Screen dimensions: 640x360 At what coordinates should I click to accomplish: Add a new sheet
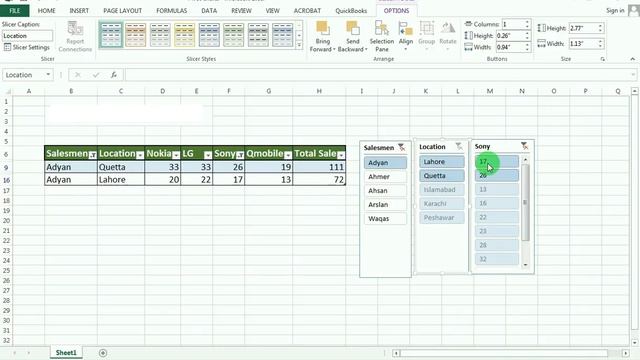(x=103, y=353)
